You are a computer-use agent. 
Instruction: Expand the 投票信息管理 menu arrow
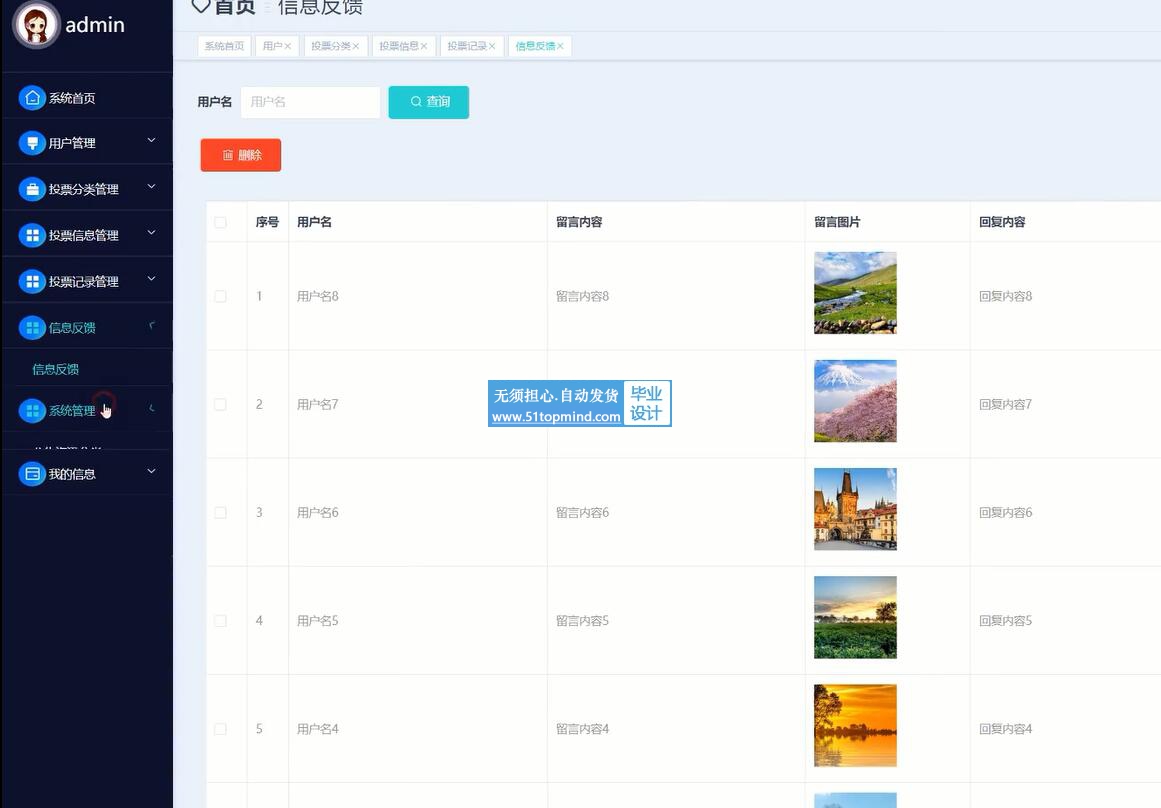tap(152, 233)
